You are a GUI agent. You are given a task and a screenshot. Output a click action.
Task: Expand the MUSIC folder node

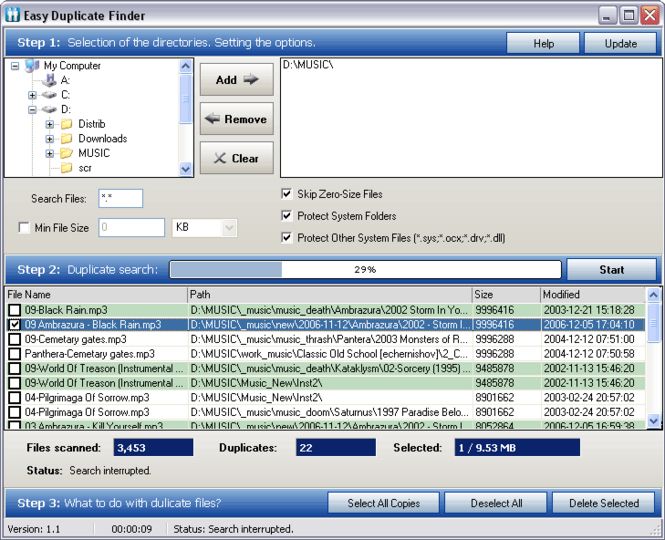pos(50,154)
